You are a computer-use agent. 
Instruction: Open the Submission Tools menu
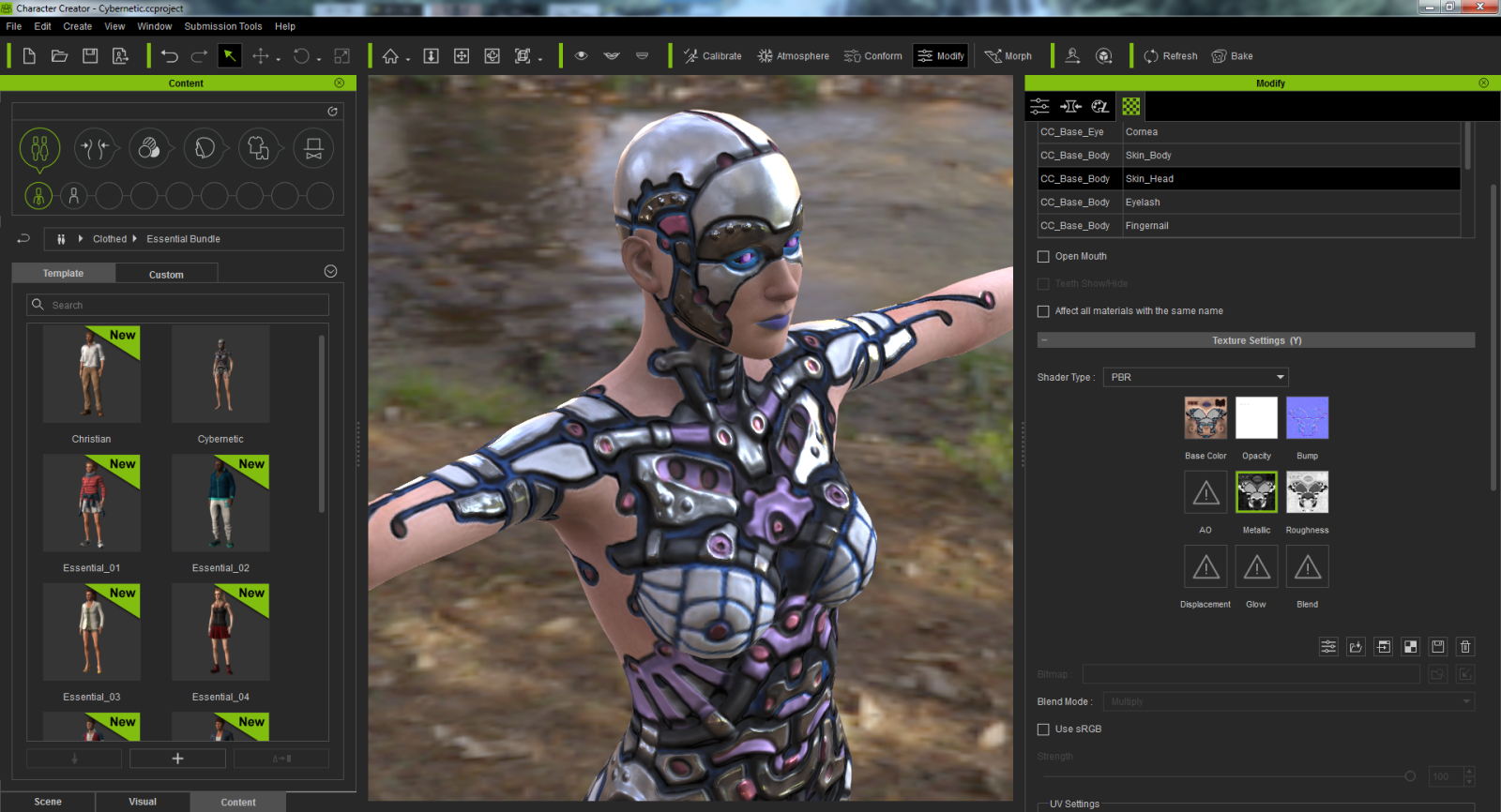tap(223, 26)
